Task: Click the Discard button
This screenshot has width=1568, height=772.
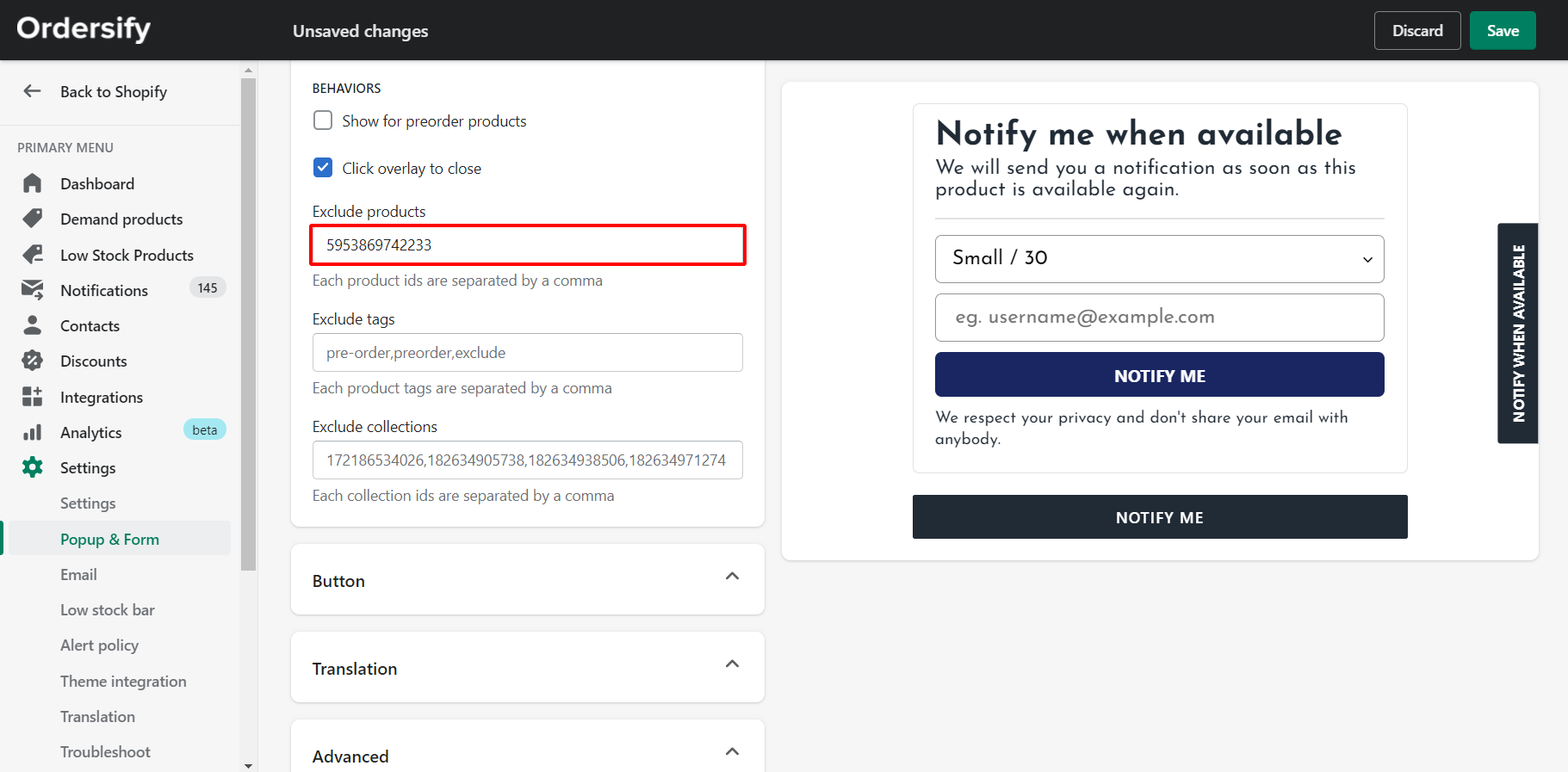Action: coord(1417,30)
